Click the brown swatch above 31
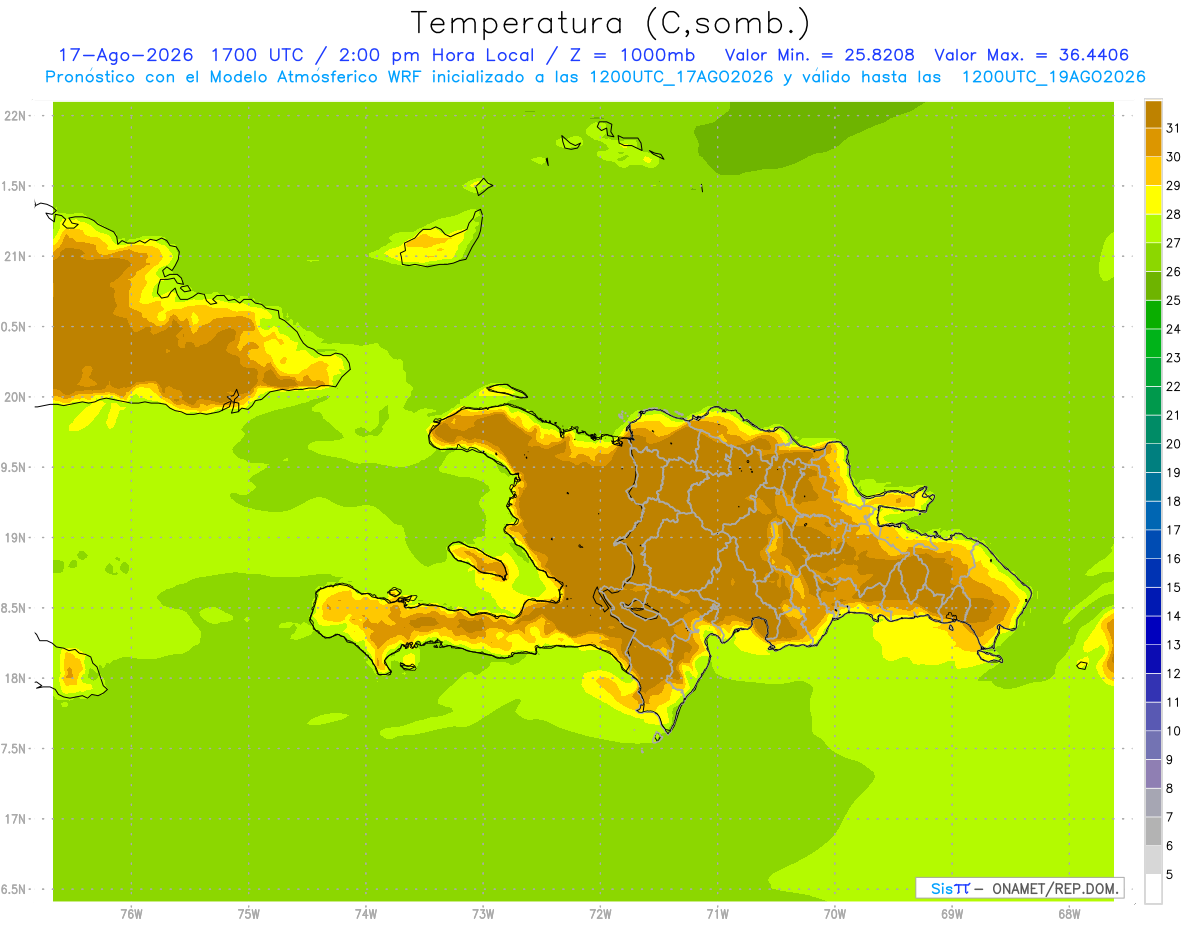 click(x=1153, y=114)
